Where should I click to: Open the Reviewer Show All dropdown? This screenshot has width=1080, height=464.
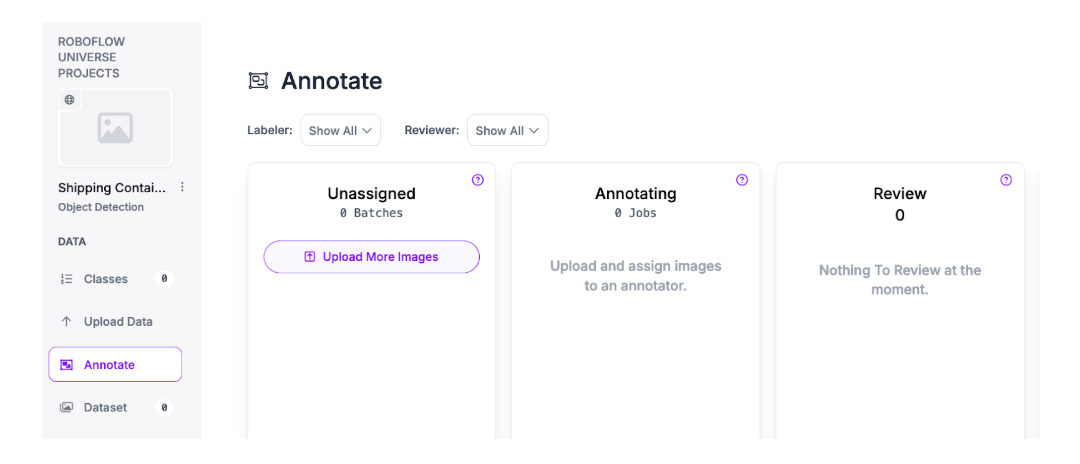coord(507,130)
